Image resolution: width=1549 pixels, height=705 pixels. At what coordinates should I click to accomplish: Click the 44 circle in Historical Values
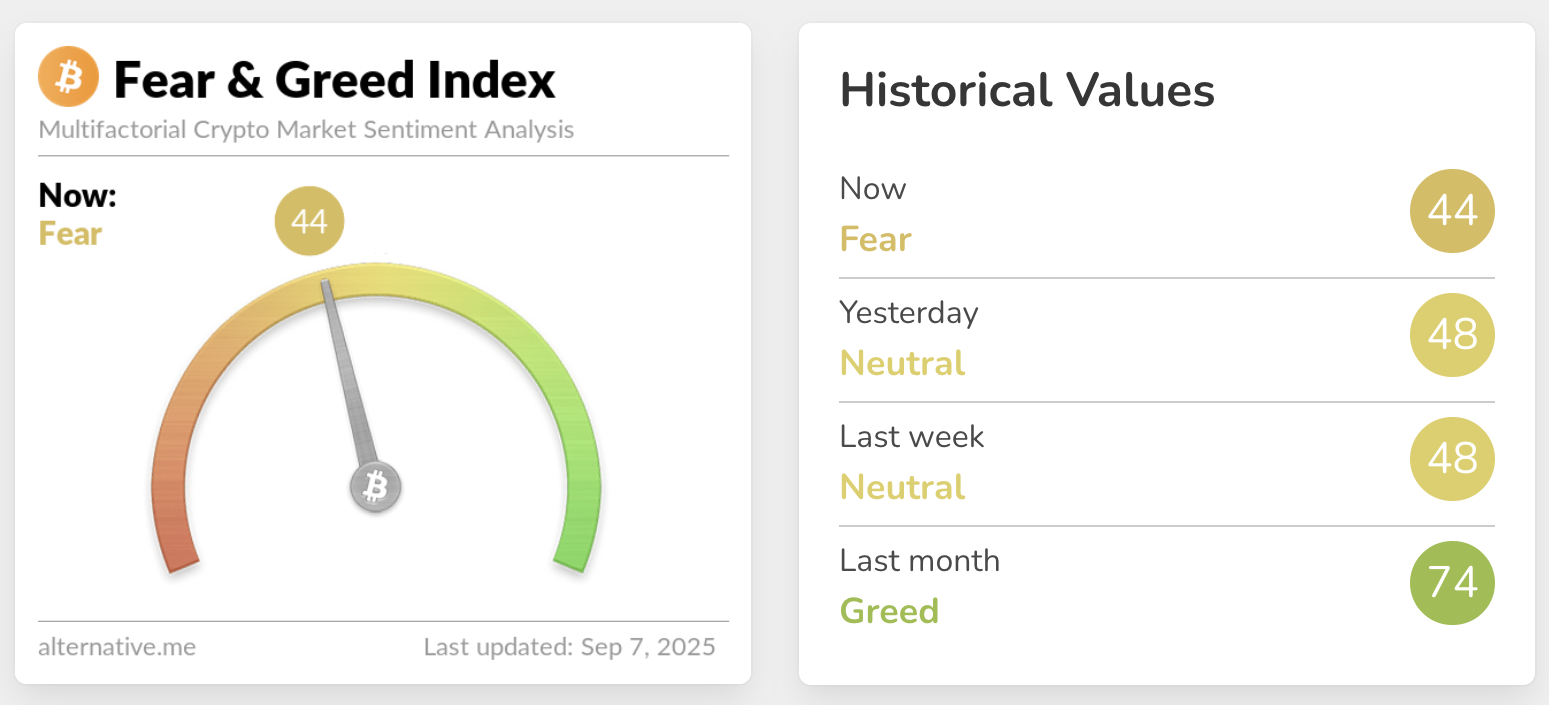[x=1452, y=211]
